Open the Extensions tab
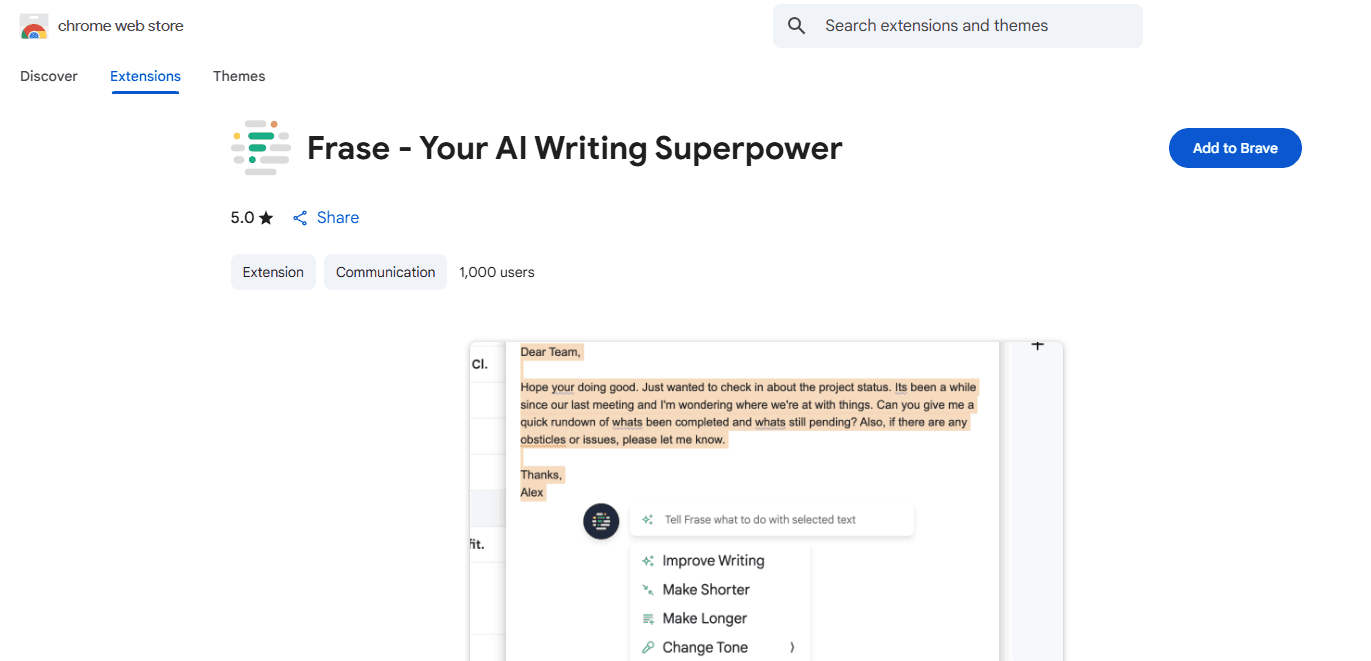Screen dimensions: 1371x661 145,76
